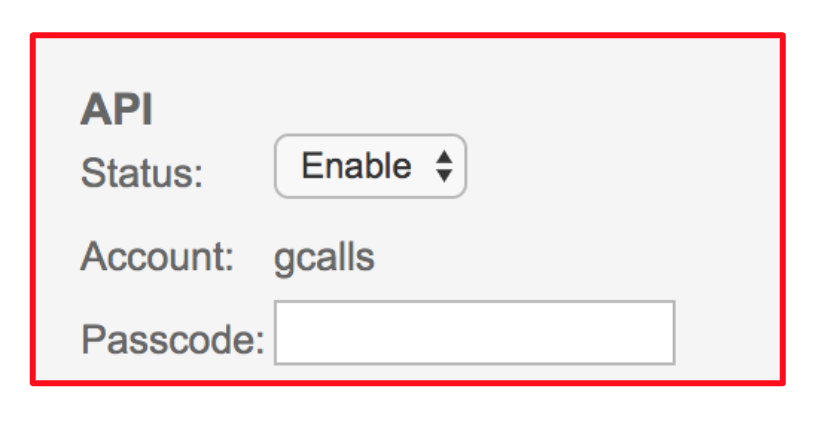Focus the empty Passcode text box

click(474, 333)
